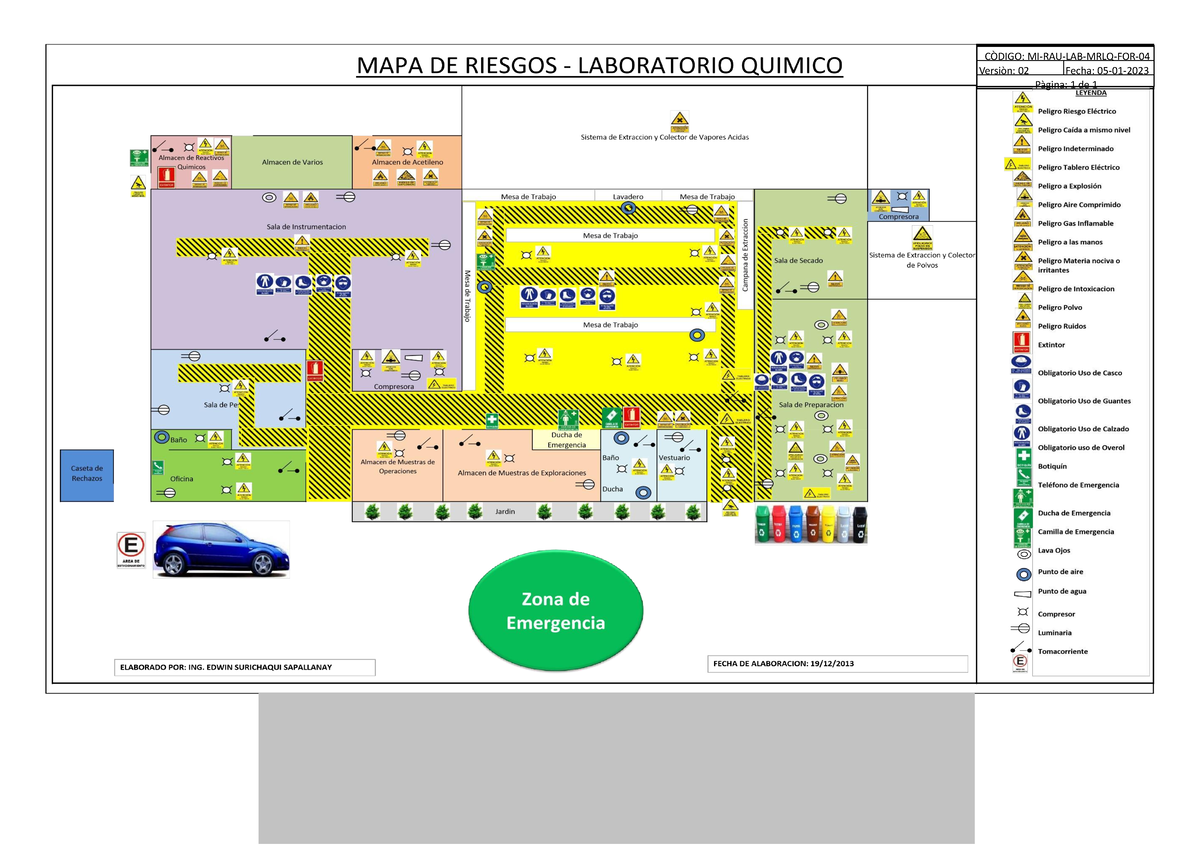Click the Almacen de Muestras de Operaciones label
This screenshot has height=848, width=1200.
pyautogui.click(x=398, y=466)
